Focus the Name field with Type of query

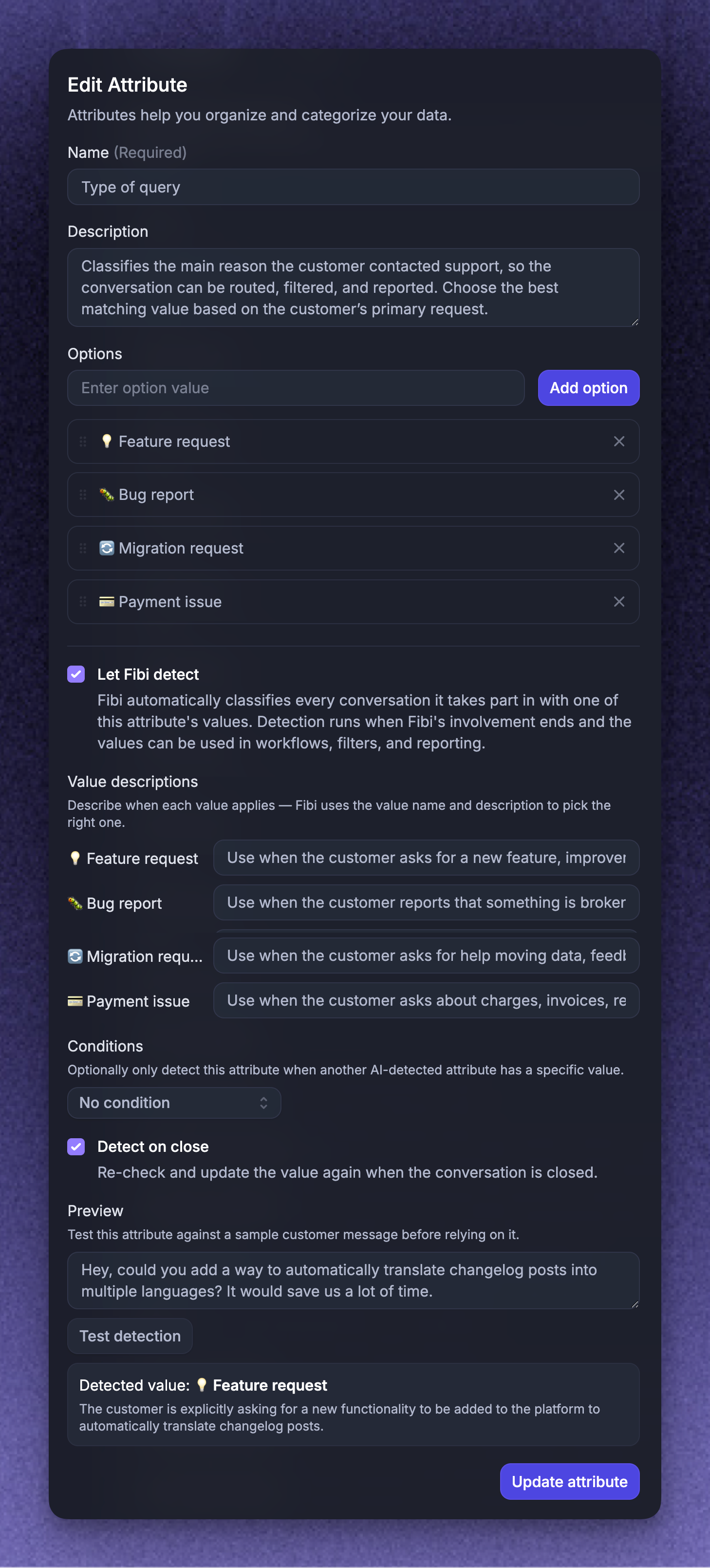point(354,187)
